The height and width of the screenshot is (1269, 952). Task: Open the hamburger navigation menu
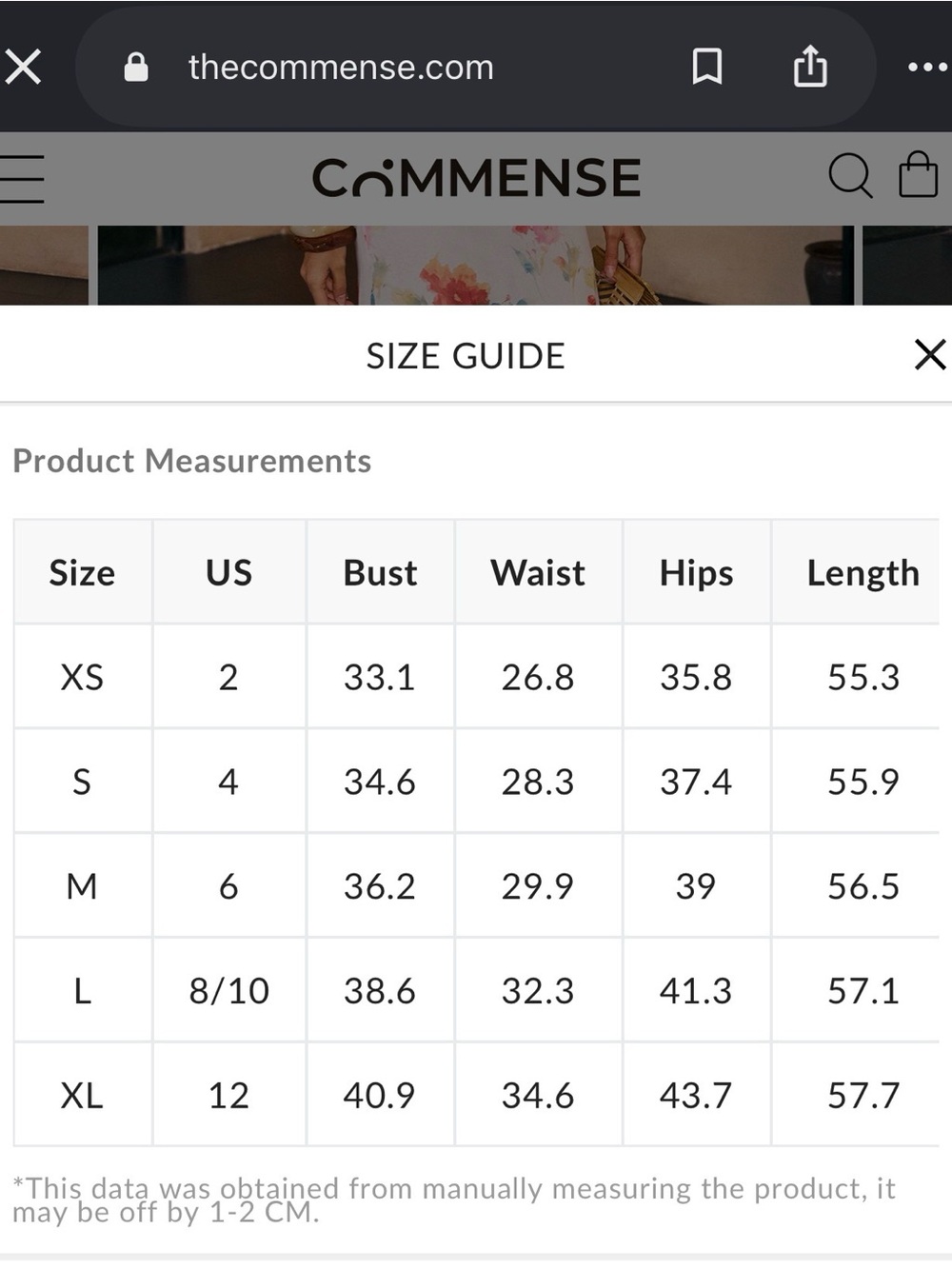(x=22, y=179)
